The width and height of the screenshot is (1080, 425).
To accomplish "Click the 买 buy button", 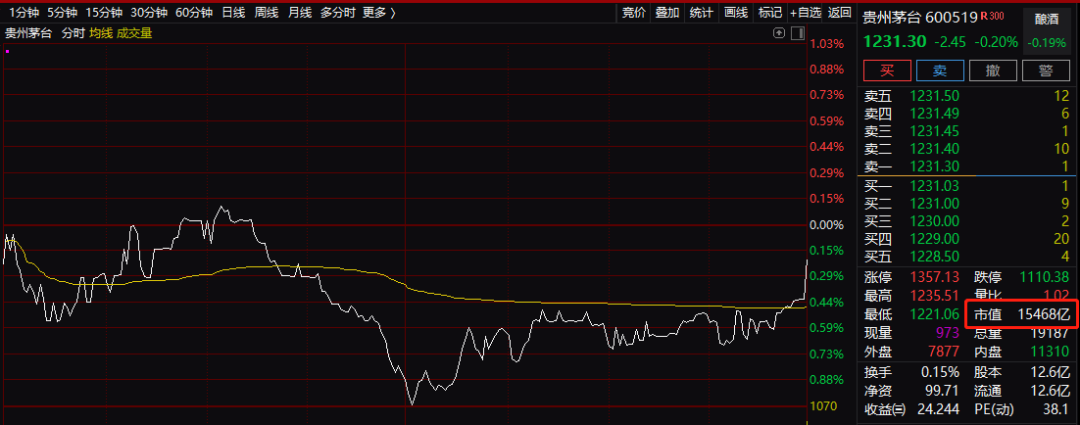I will pyautogui.click(x=887, y=70).
